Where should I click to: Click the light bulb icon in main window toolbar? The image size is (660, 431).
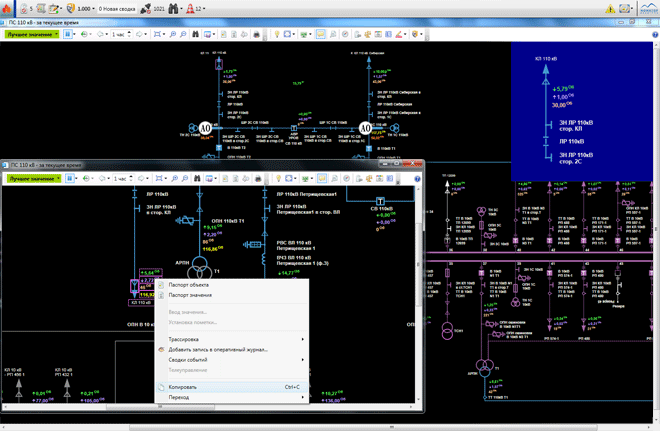coord(277,34)
